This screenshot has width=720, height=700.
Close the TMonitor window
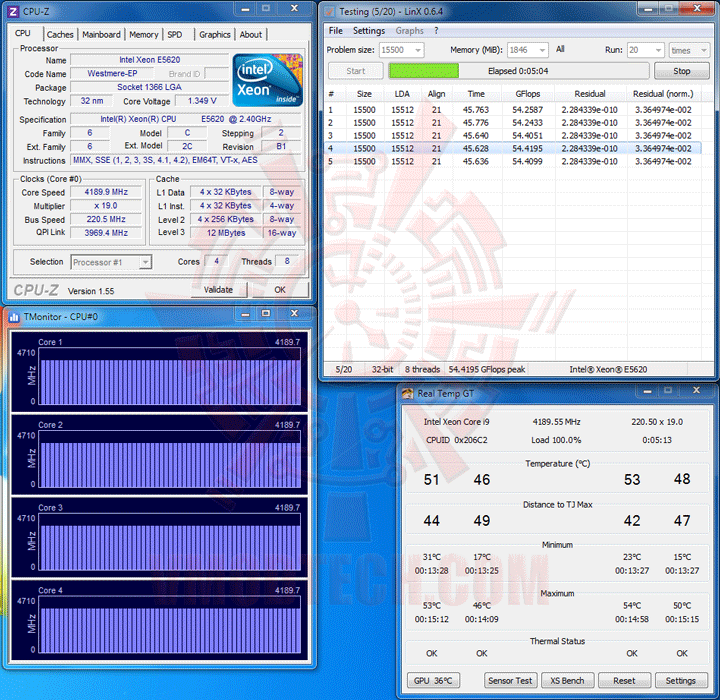294,313
